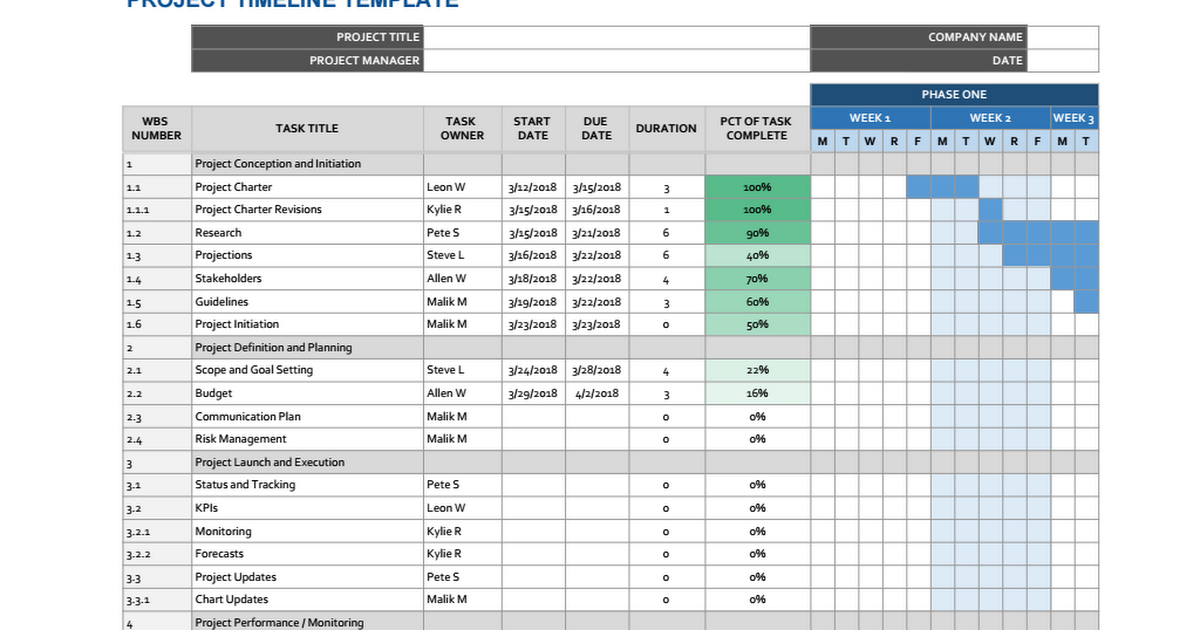Click the COMPANY NAME input cell
The width and height of the screenshot is (1200, 630).
[1062, 37]
